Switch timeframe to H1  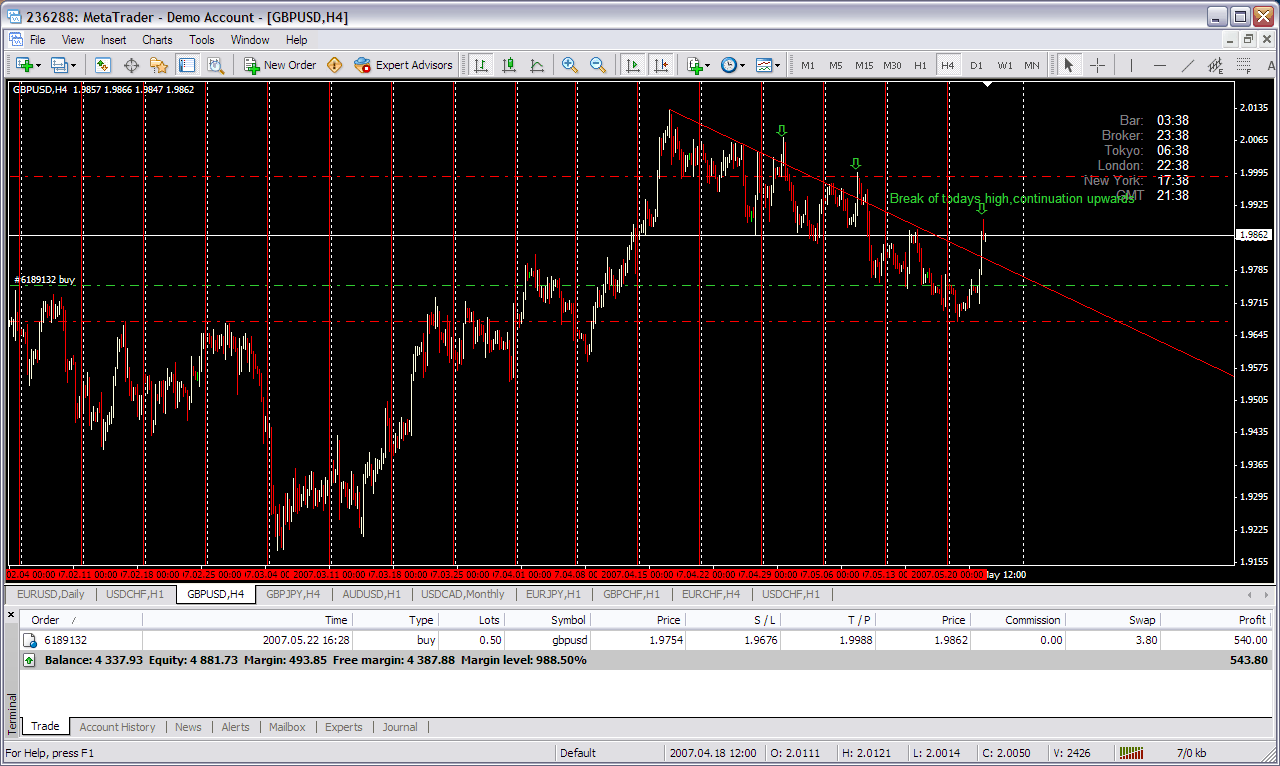[x=920, y=65]
